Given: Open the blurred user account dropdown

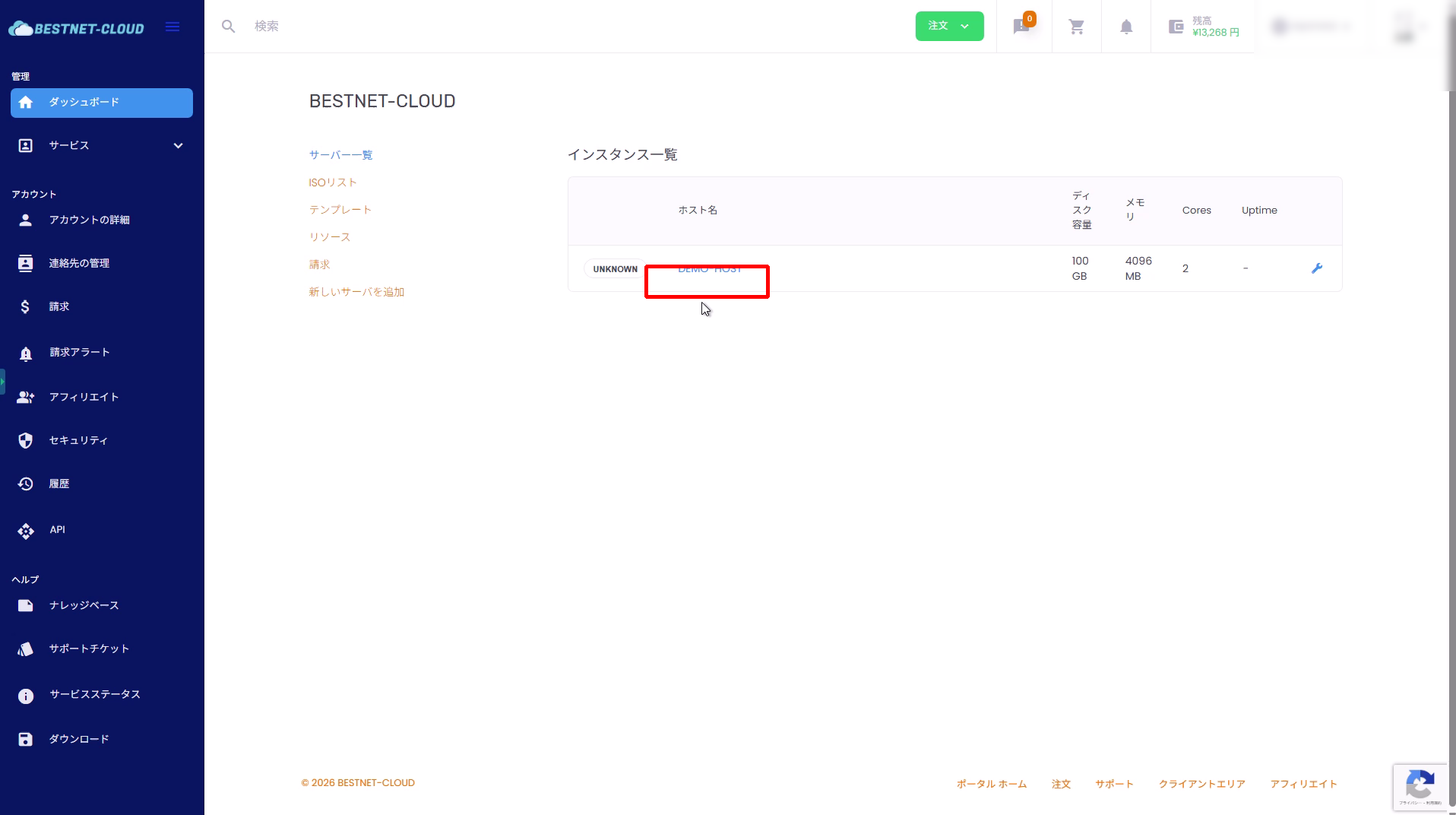Looking at the screenshot, I should 1312,27.
